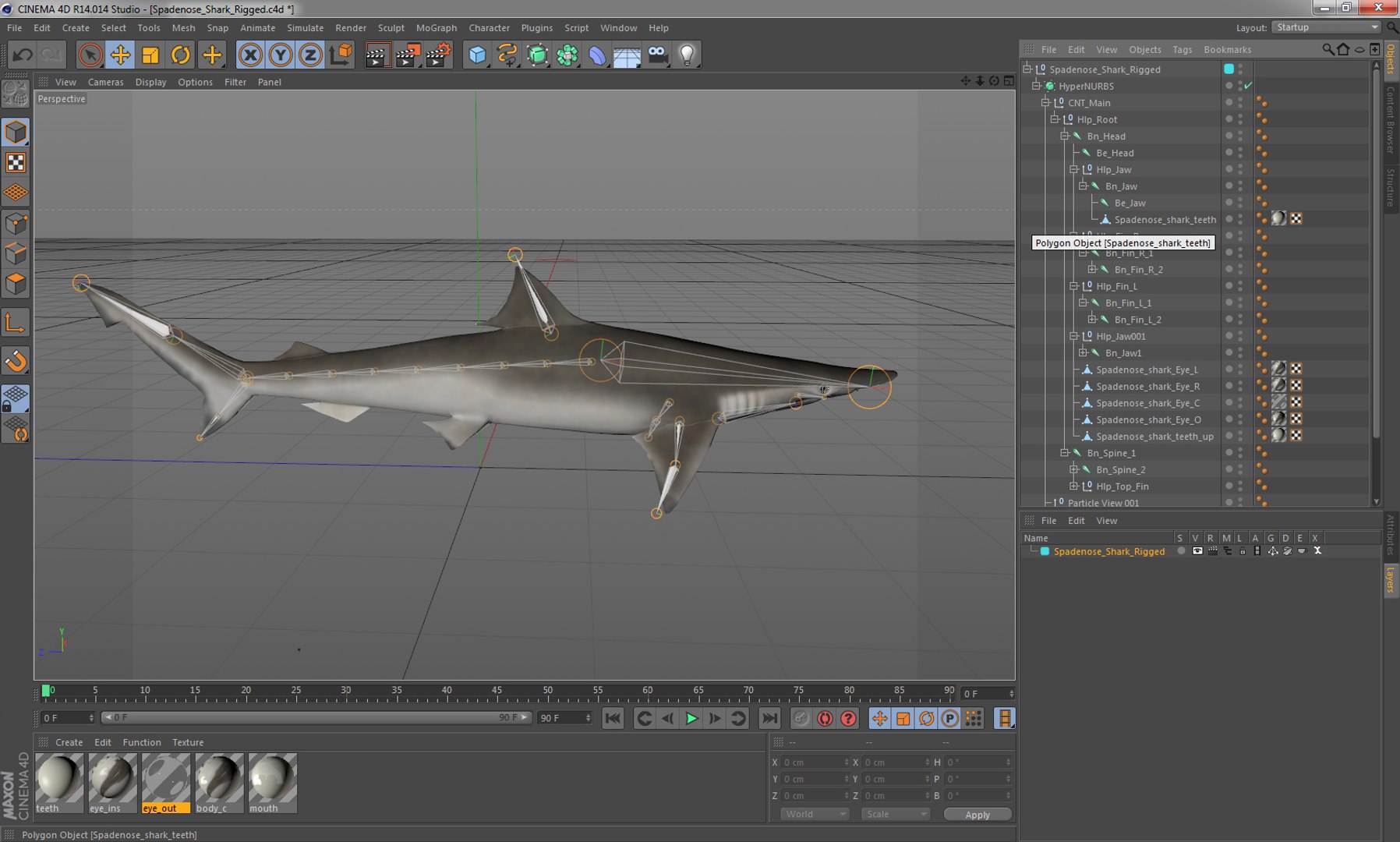Switch to Edges mode

tap(16, 254)
